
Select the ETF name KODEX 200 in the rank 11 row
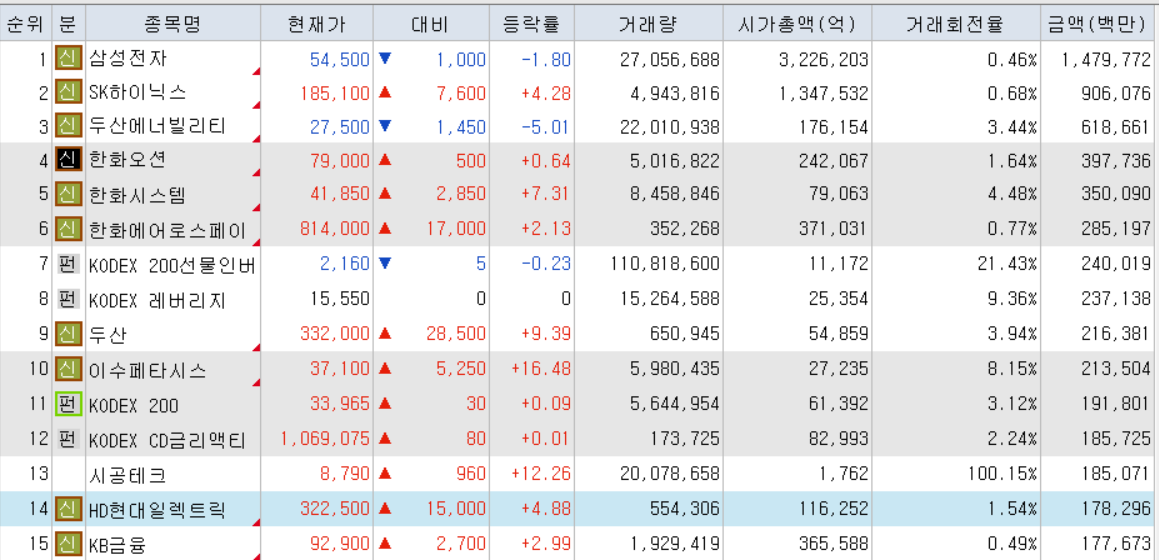(x=133, y=405)
